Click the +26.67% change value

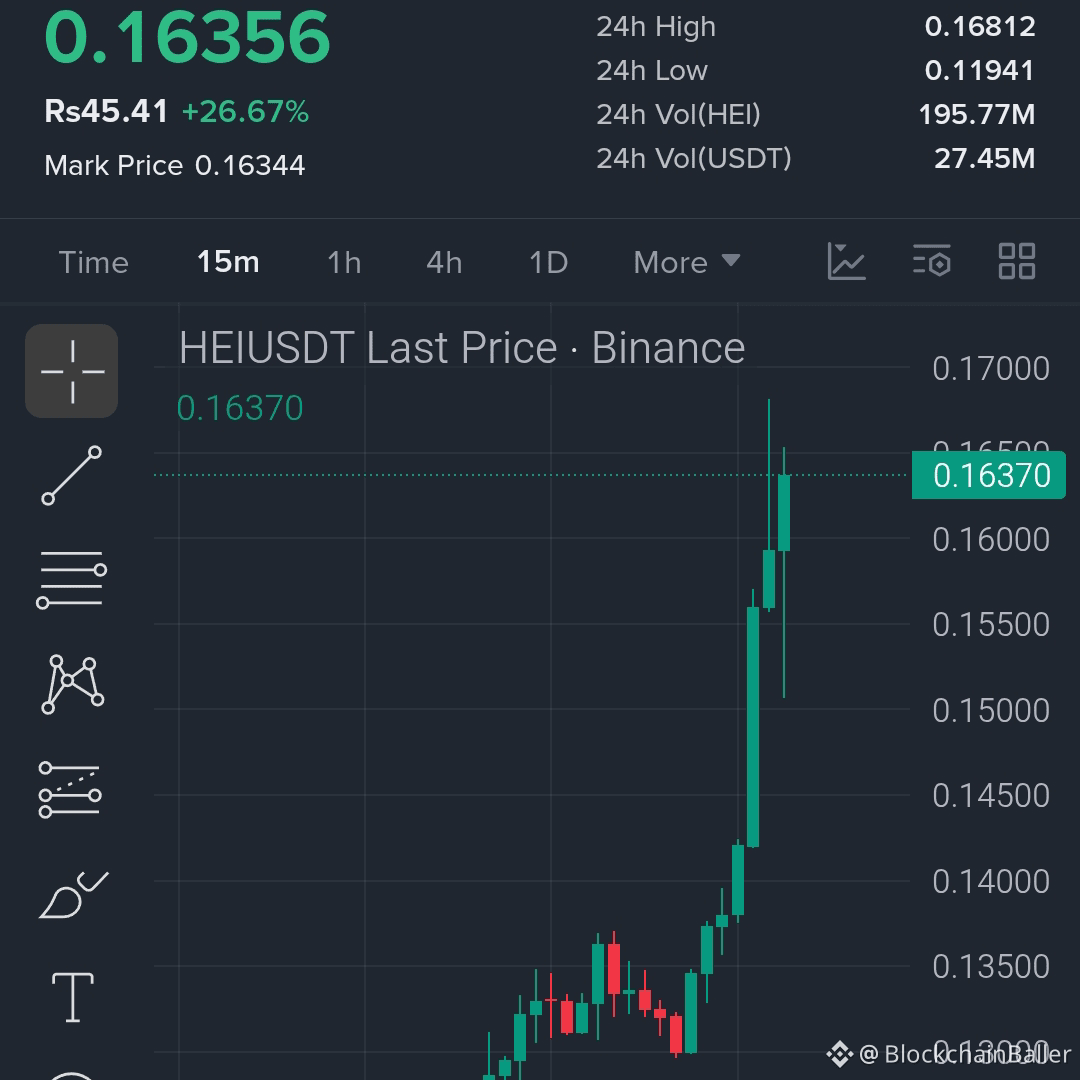245,112
